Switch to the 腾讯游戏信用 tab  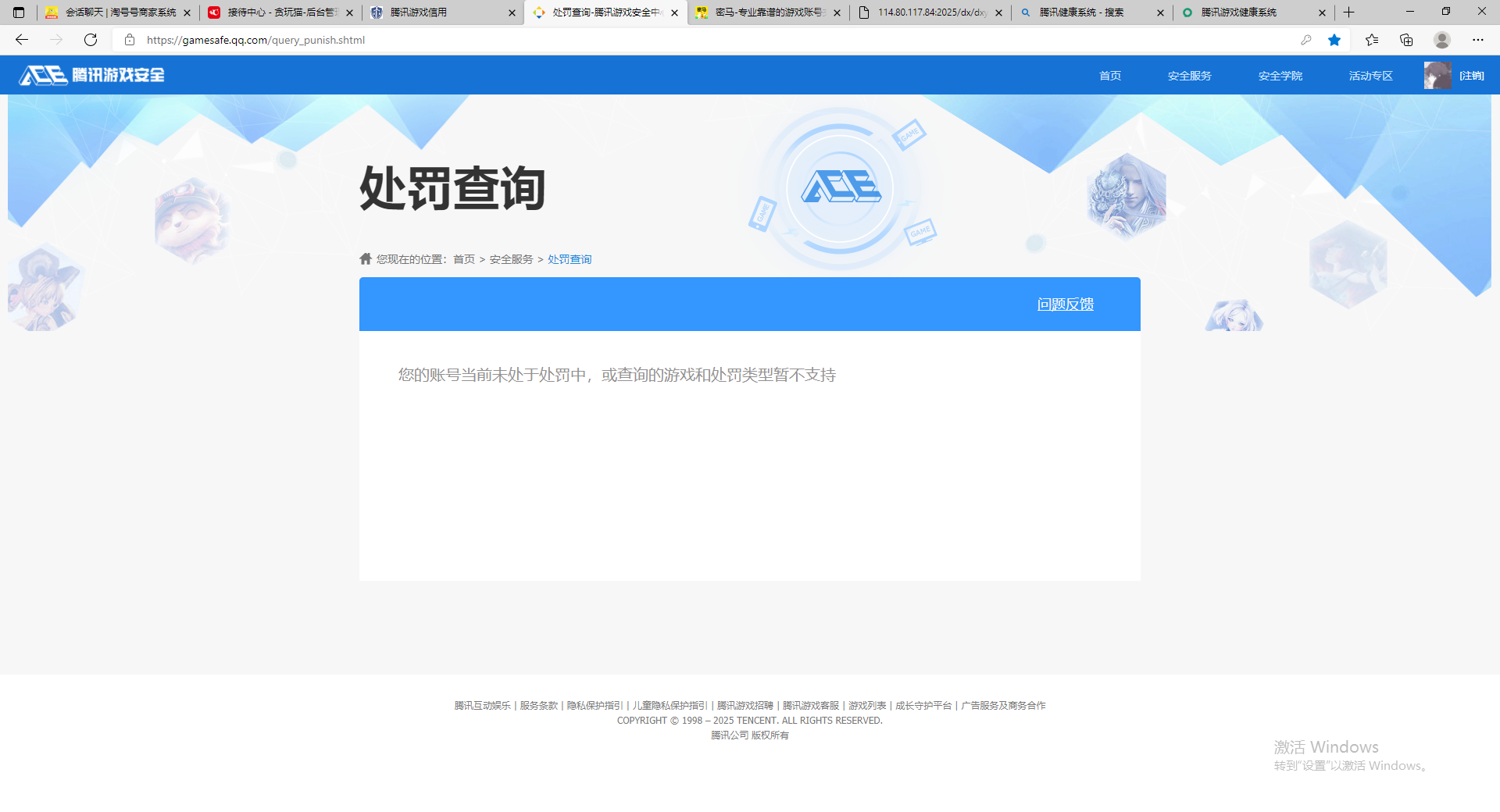click(437, 12)
